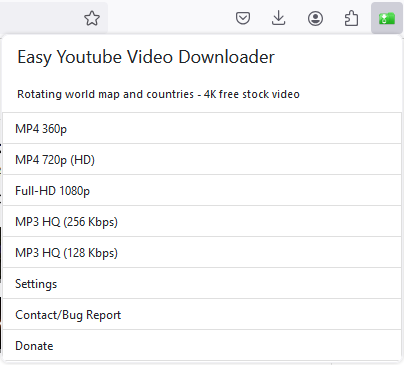Toggle the green Easy Youtube Downloader icon
The height and width of the screenshot is (365, 404).
pos(387,18)
